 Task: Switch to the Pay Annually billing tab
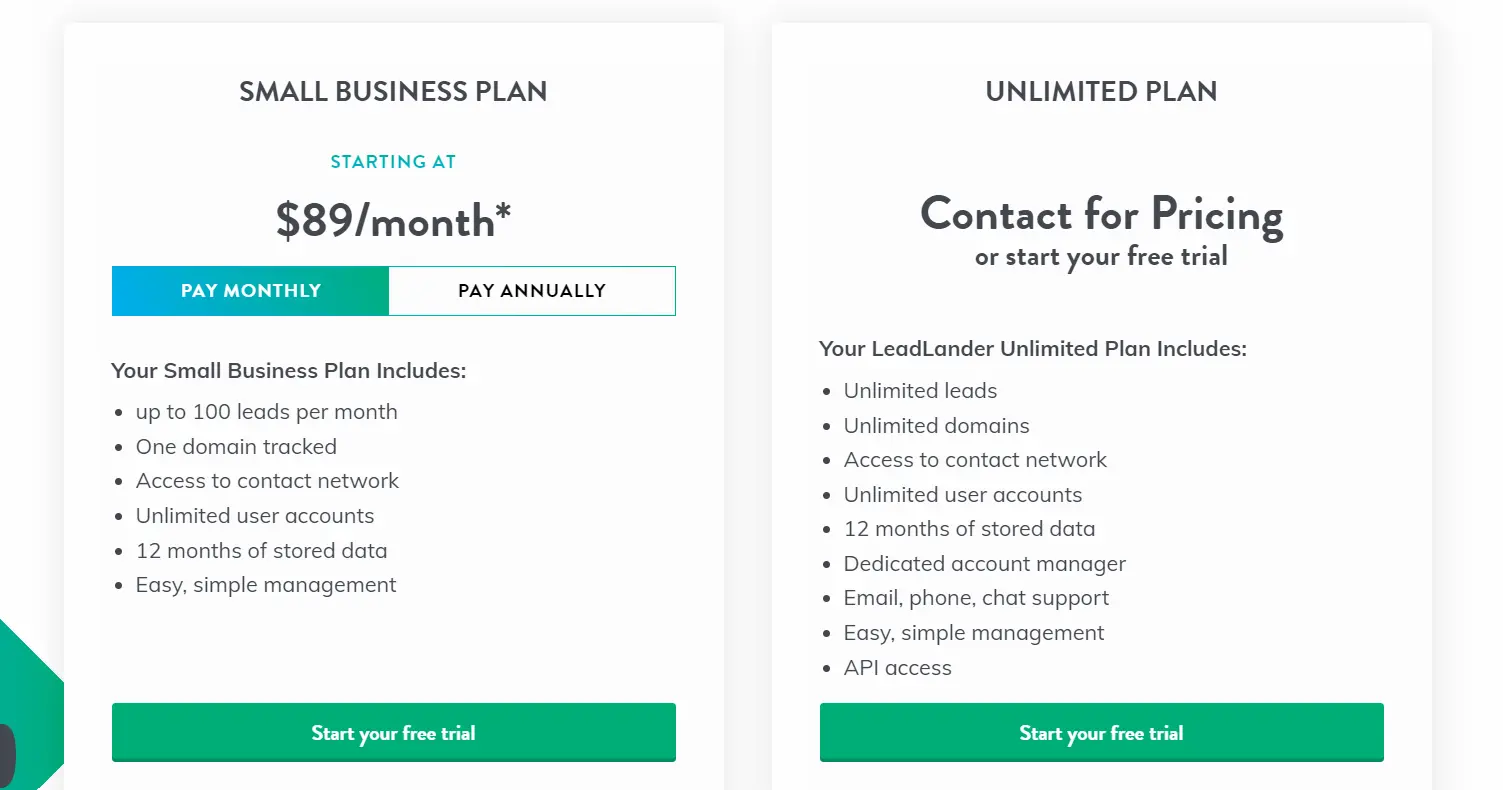click(532, 290)
